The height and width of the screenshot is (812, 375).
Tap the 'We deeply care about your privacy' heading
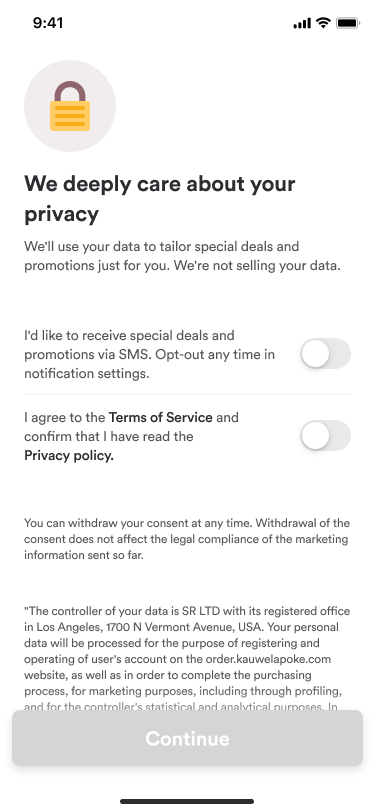[160, 199]
